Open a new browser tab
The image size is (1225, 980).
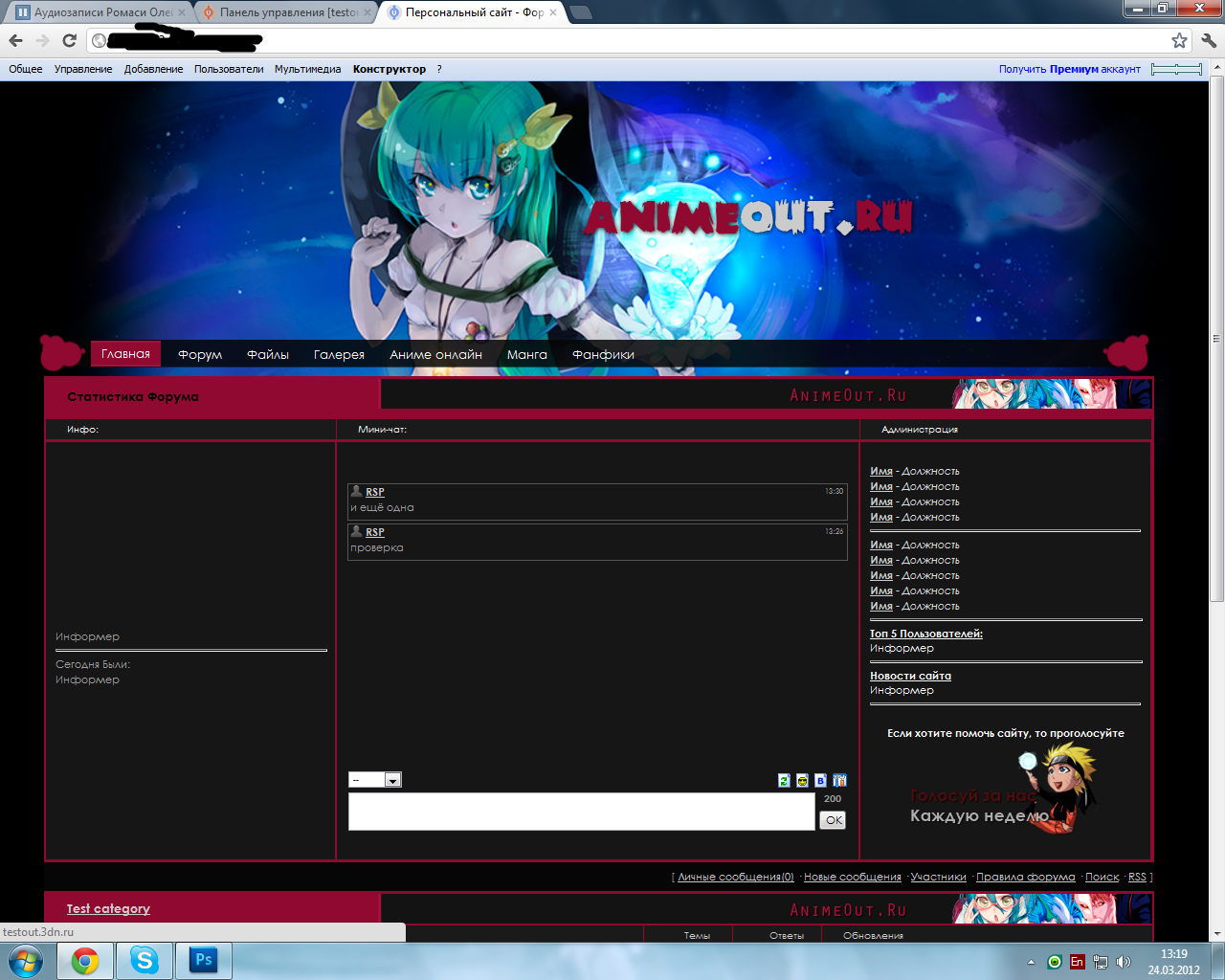[581, 12]
